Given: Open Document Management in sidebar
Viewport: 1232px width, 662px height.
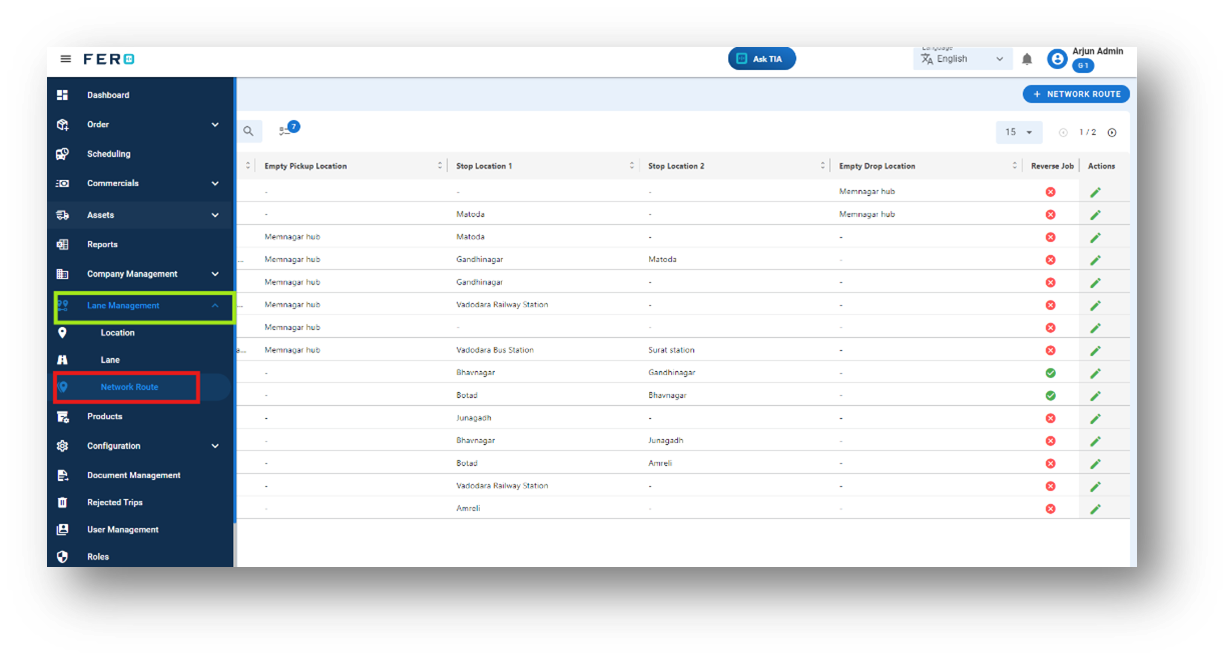Looking at the screenshot, I should (x=134, y=475).
